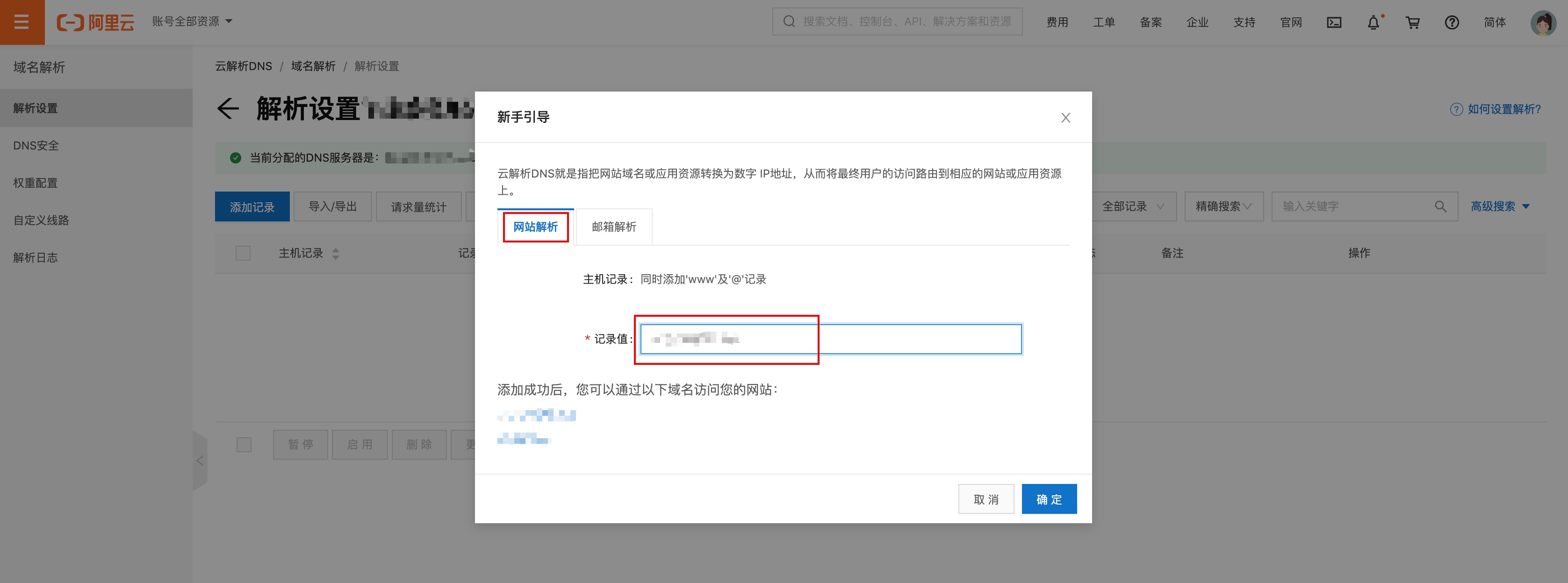Tick the select-all checkbox in the table header
This screenshot has width=1568, height=583.
pyautogui.click(x=243, y=253)
